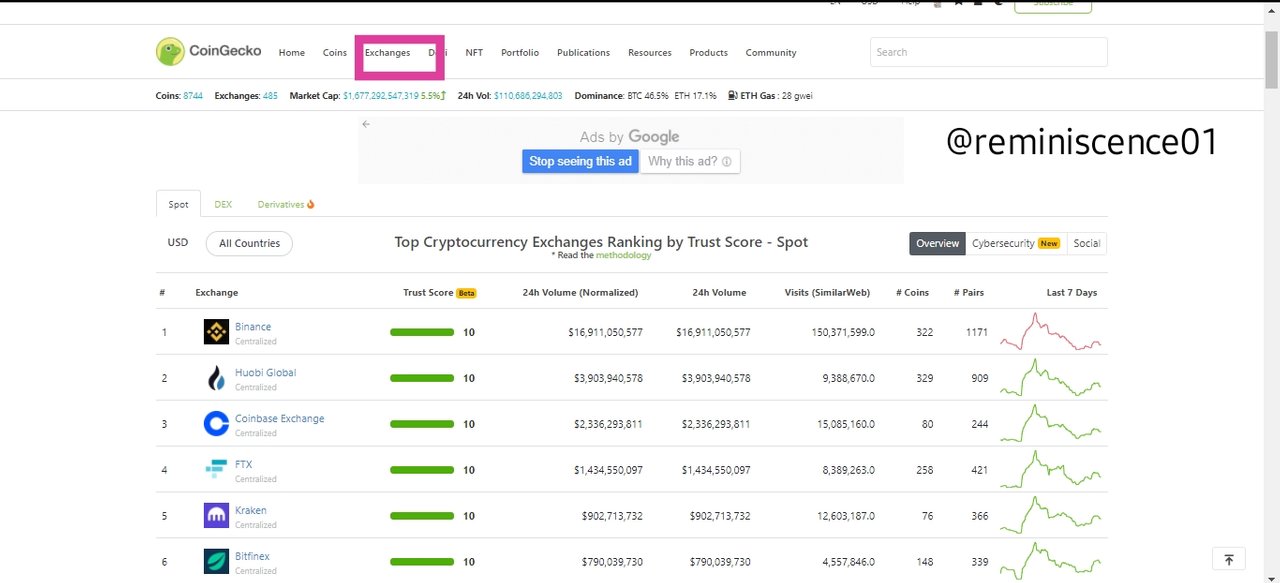Open the Kraken exchange link

tap(251, 511)
